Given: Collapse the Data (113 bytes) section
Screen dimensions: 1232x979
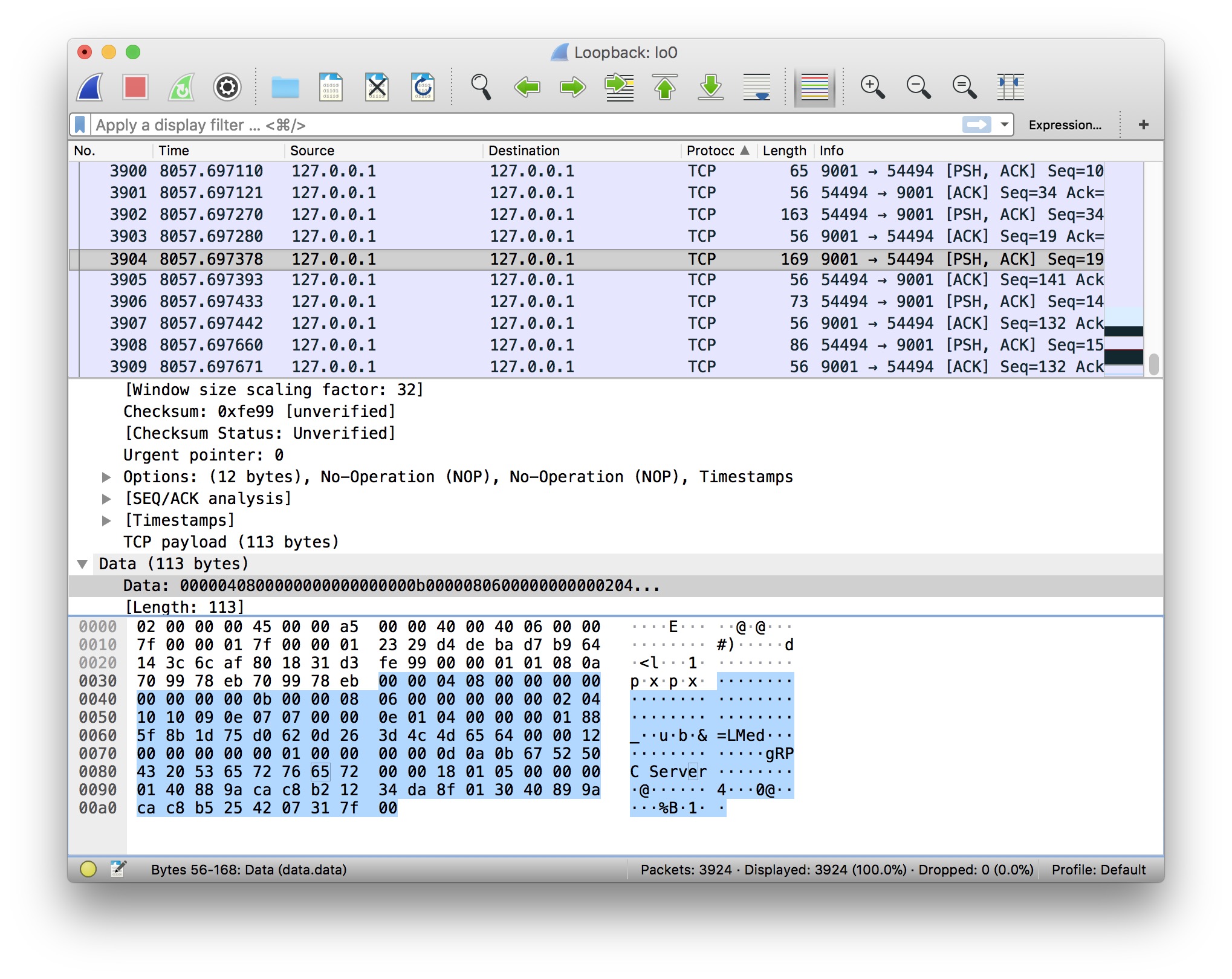Looking at the screenshot, I should click(83, 564).
